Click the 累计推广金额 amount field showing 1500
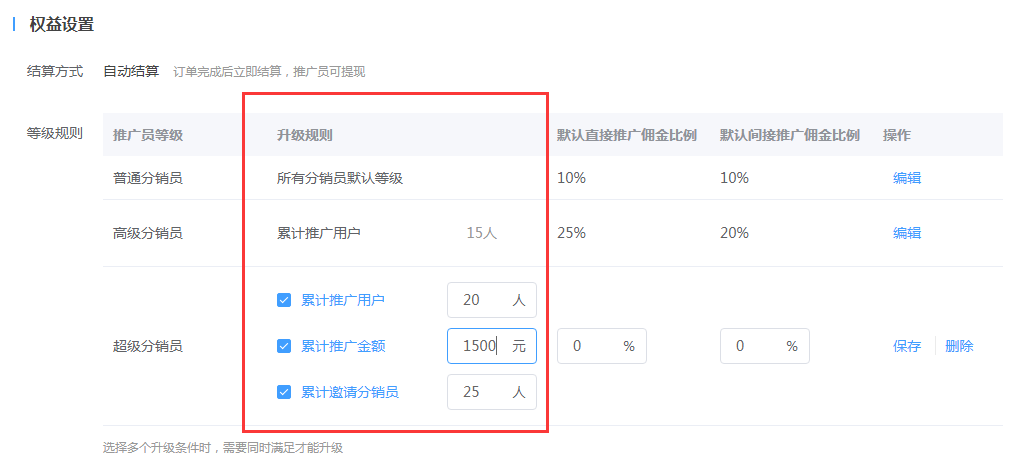The image size is (1011, 471). point(480,346)
